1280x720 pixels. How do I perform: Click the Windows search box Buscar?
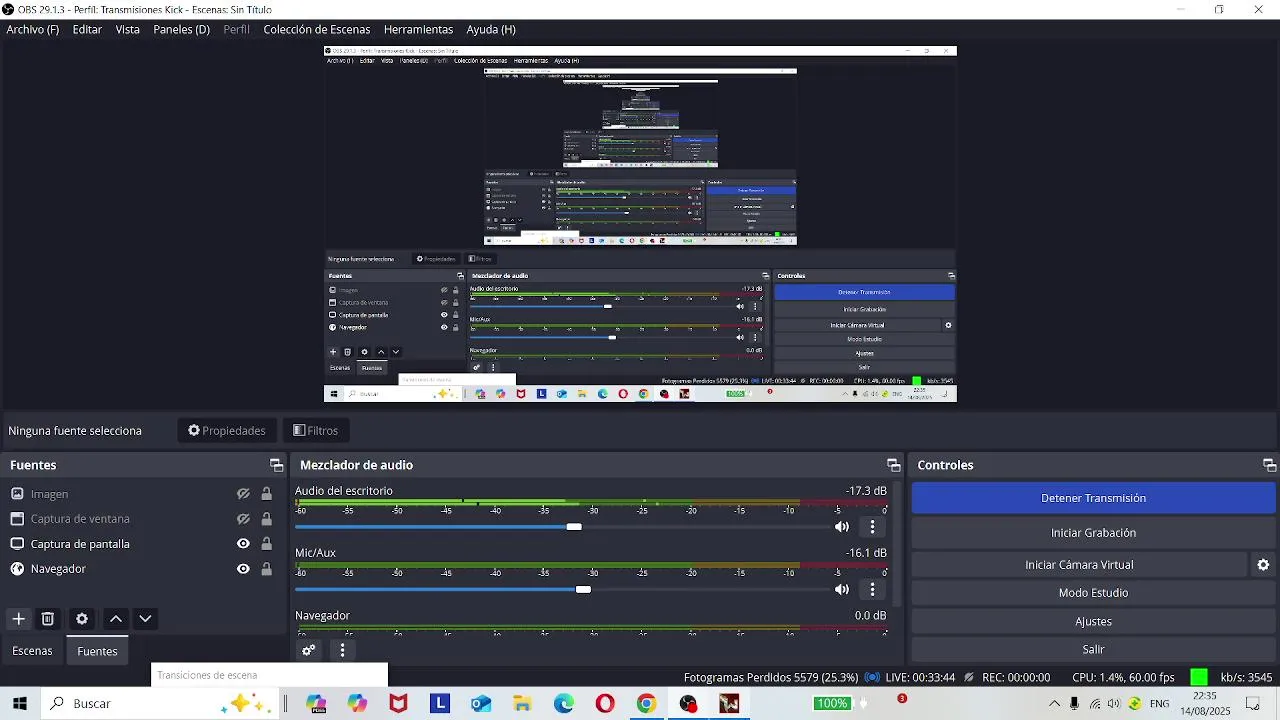pyautogui.click(x=160, y=704)
